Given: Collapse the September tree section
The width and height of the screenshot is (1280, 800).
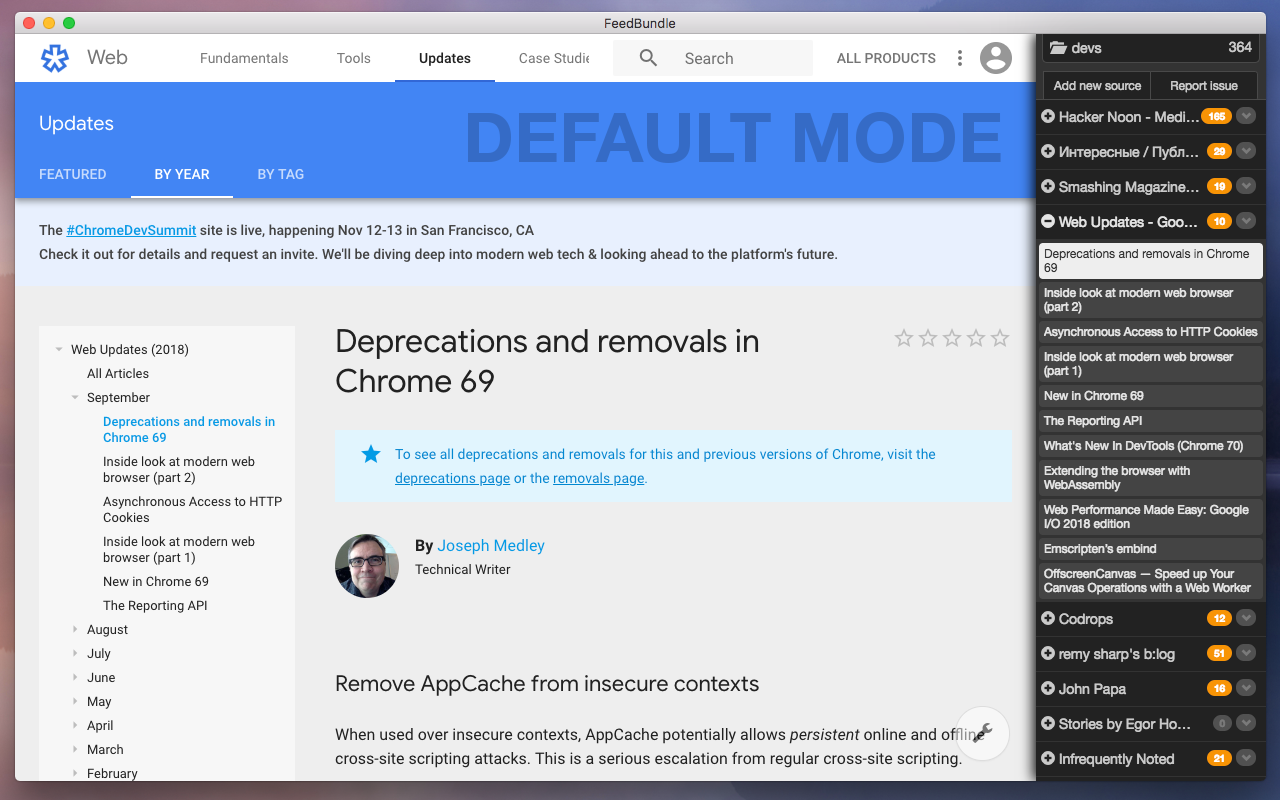Looking at the screenshot, I should pyautogui.click(x=75, y=398).
